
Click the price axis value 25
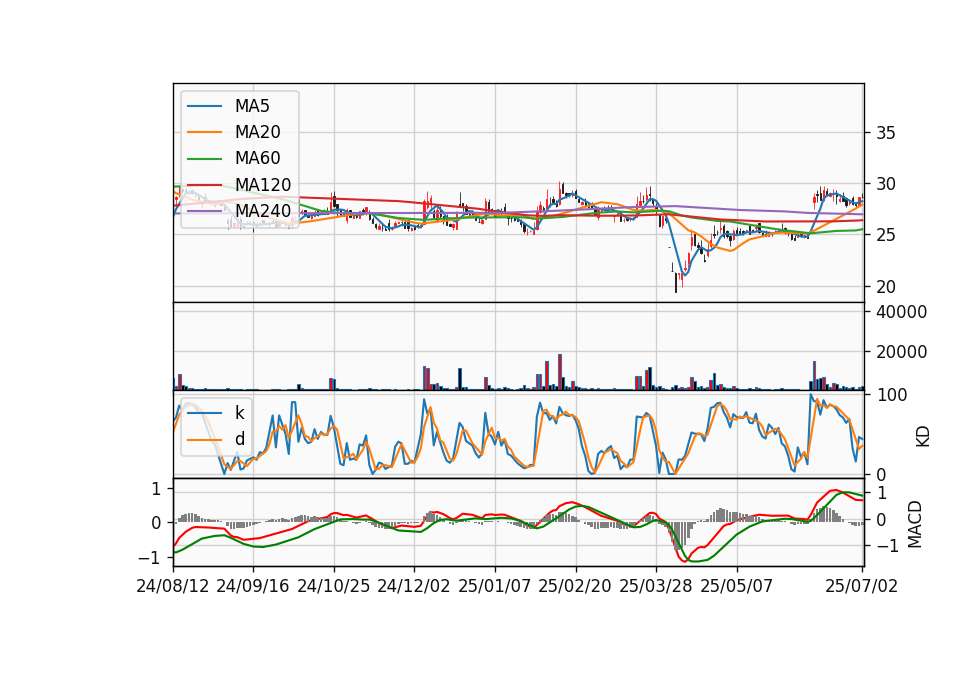(x=885, y=235)
